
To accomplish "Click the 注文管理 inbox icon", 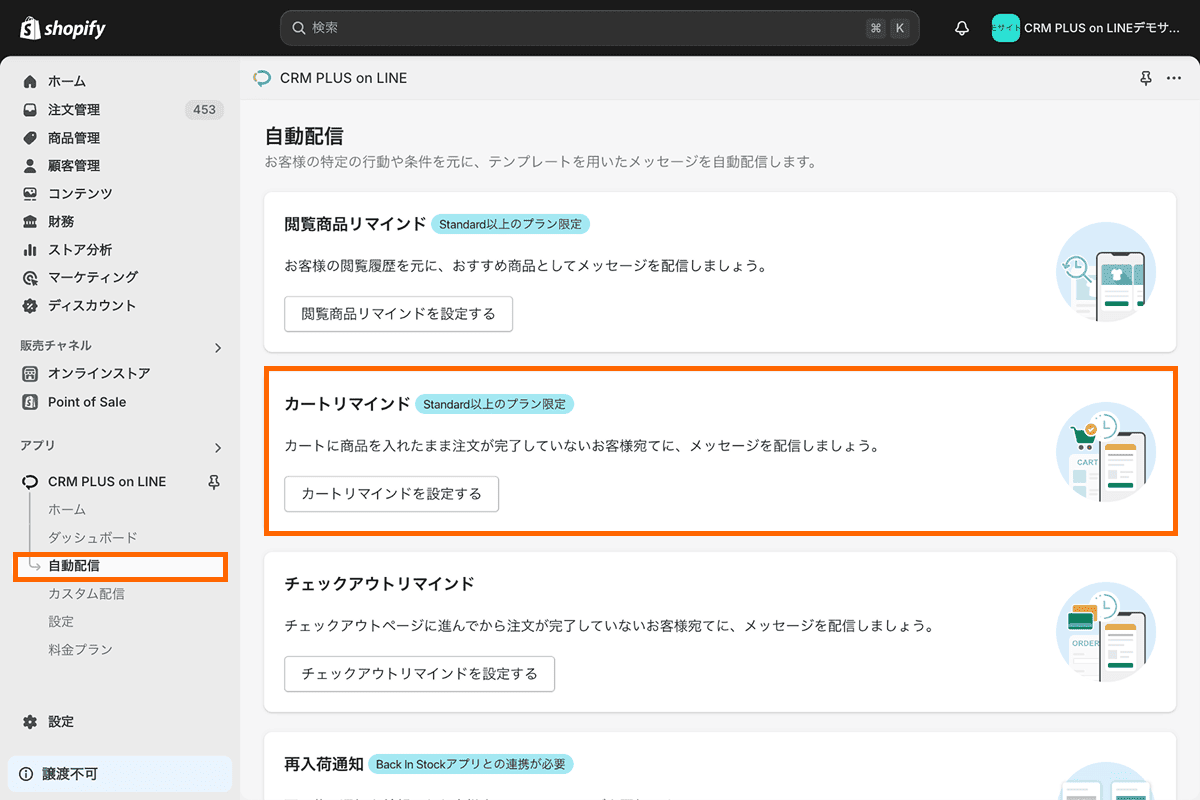I will point(30,110).
